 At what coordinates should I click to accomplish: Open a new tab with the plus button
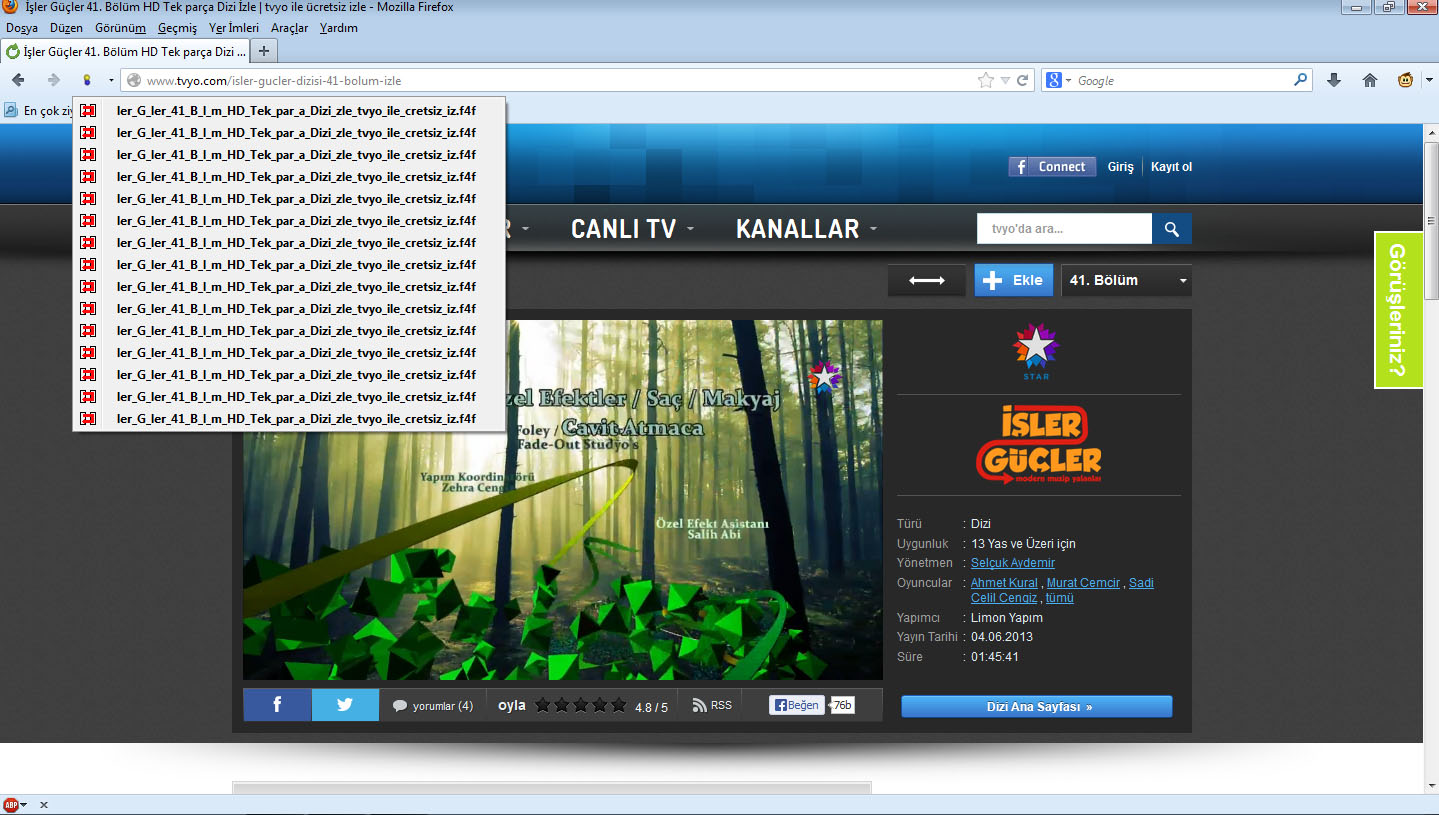pos(264,51)
